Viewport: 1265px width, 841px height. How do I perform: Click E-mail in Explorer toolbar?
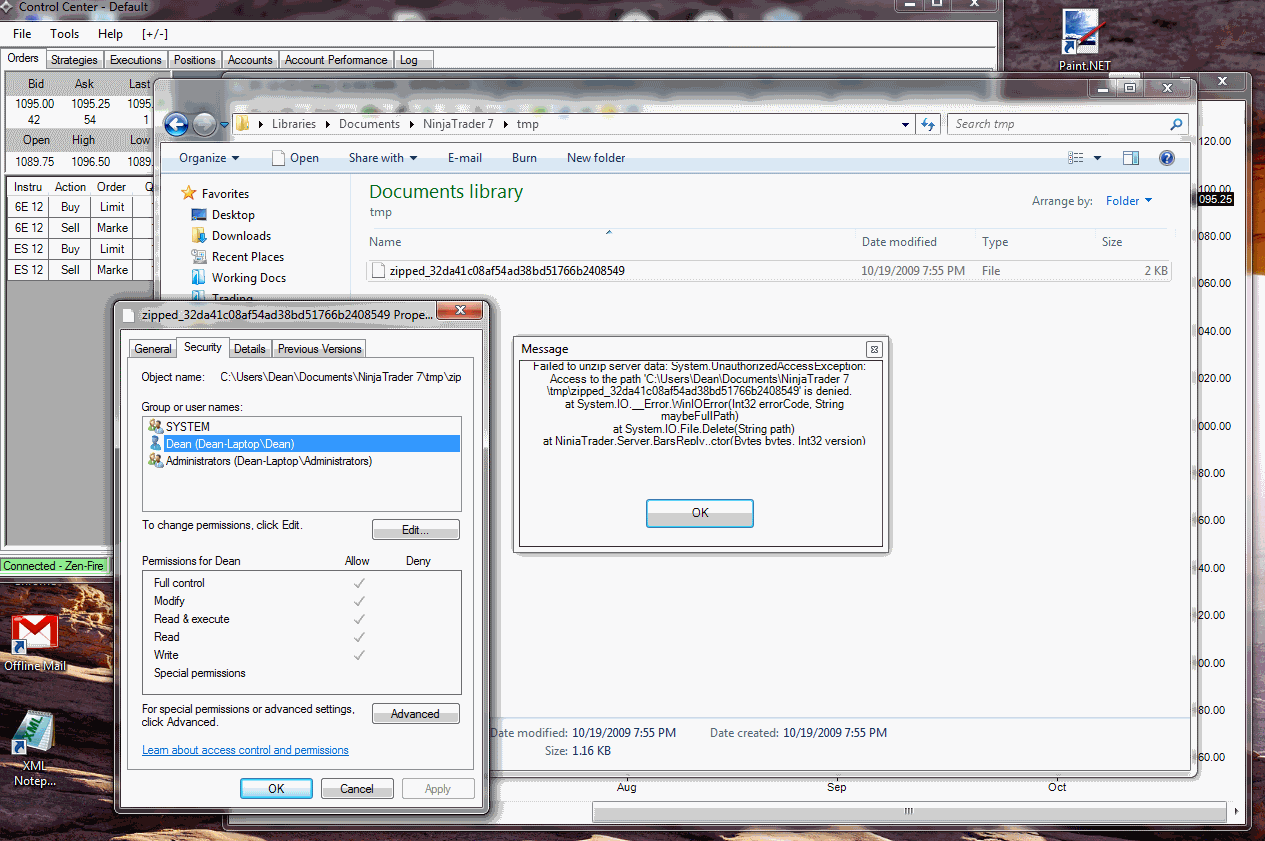pos(465,158)
